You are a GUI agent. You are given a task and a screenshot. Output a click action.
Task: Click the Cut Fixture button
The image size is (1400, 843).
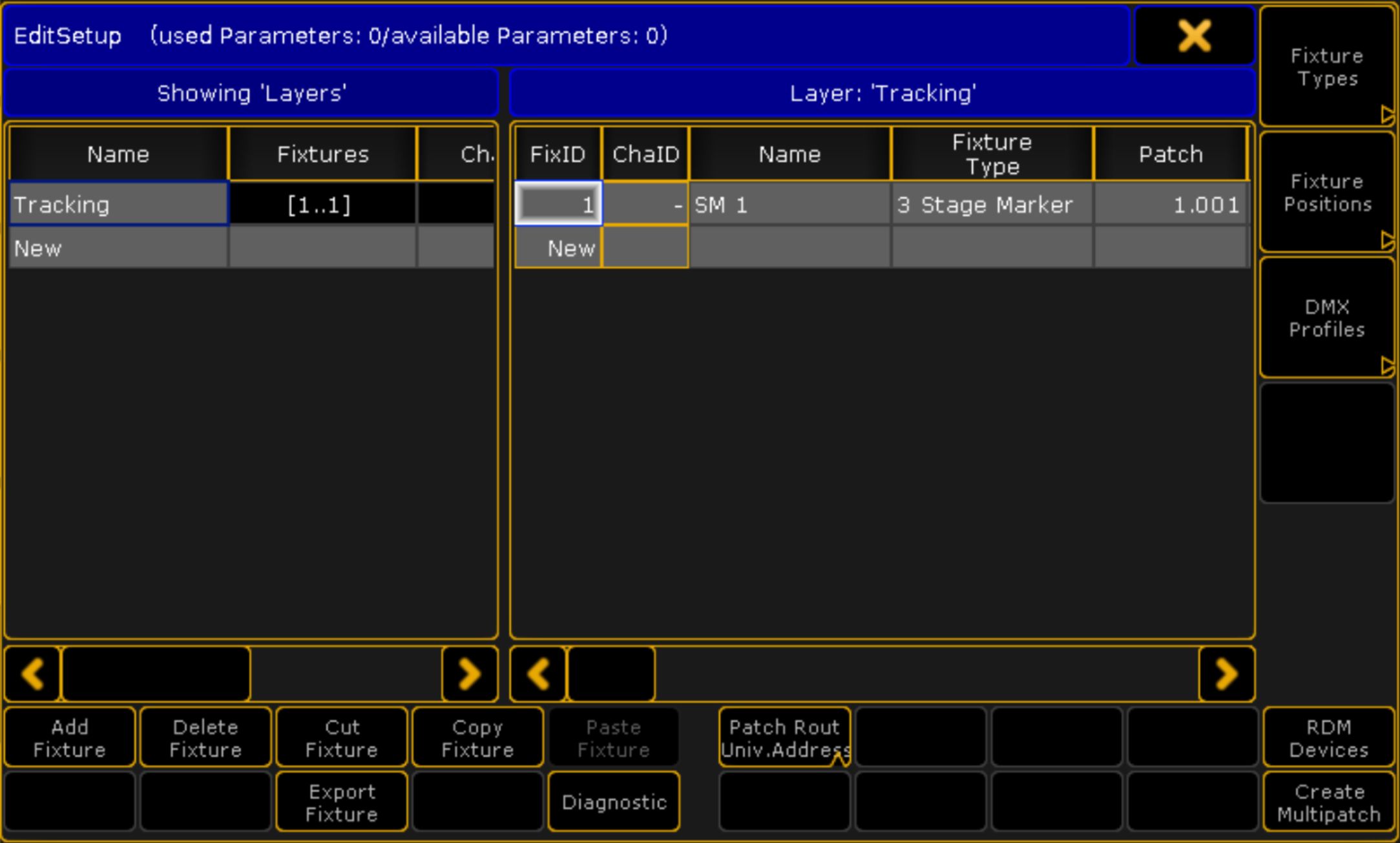341,738
